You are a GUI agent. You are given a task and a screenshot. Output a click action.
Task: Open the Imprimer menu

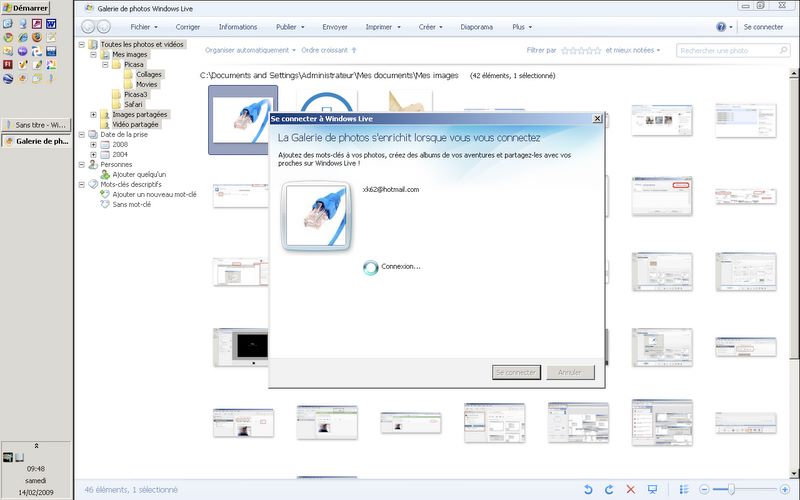click(383, 27)
